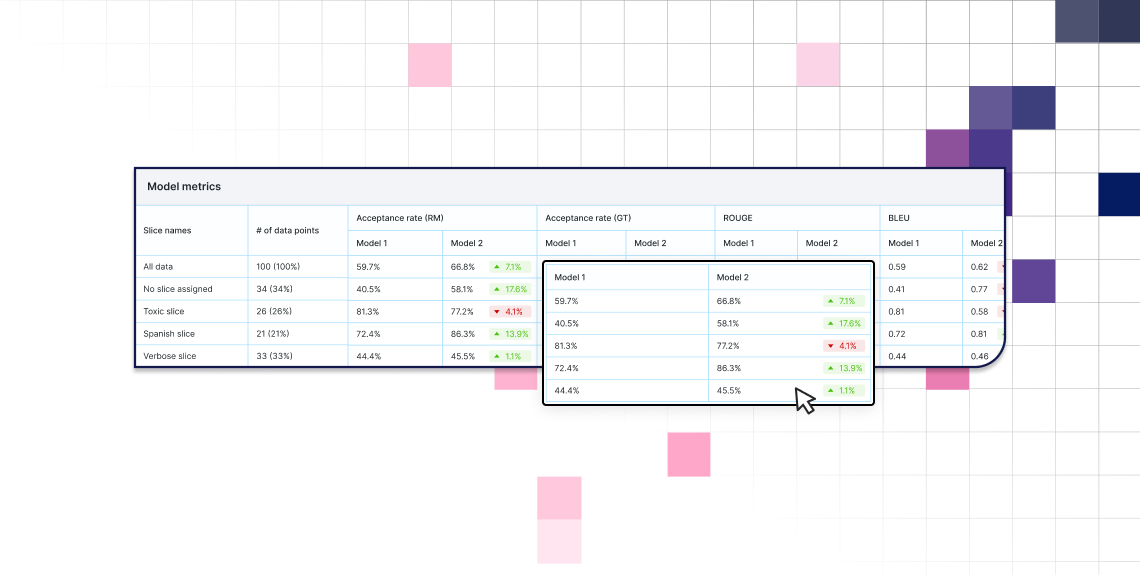Select BLEU Model 1 value 0.44

896,356
